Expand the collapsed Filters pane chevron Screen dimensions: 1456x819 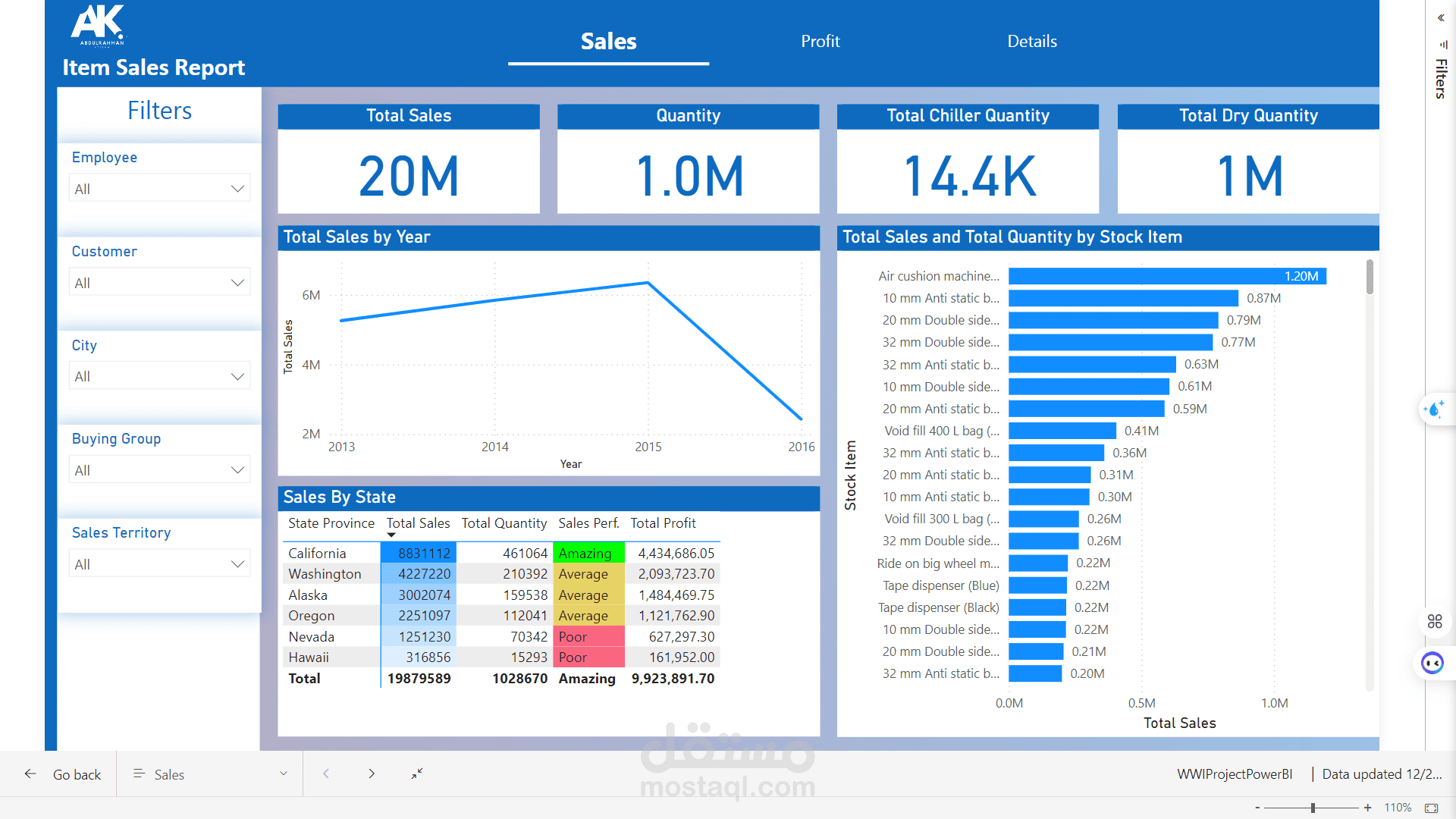pyautogui.click(x=1441, y=18)
